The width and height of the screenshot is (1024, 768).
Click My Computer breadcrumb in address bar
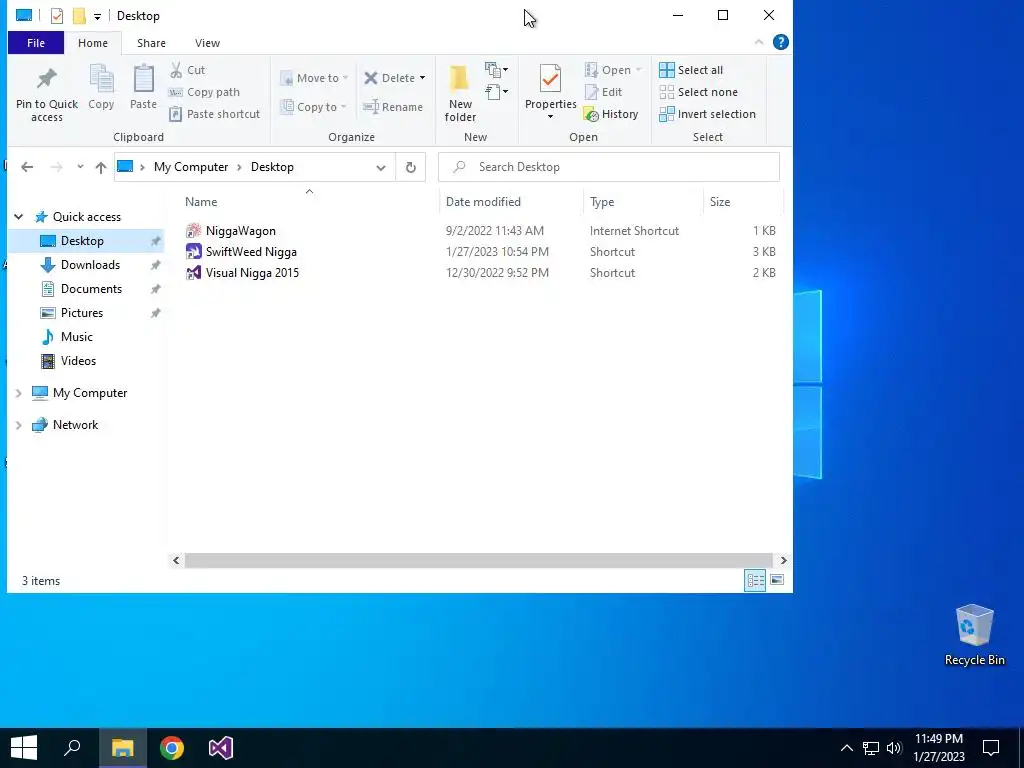[x=191, y=167]
